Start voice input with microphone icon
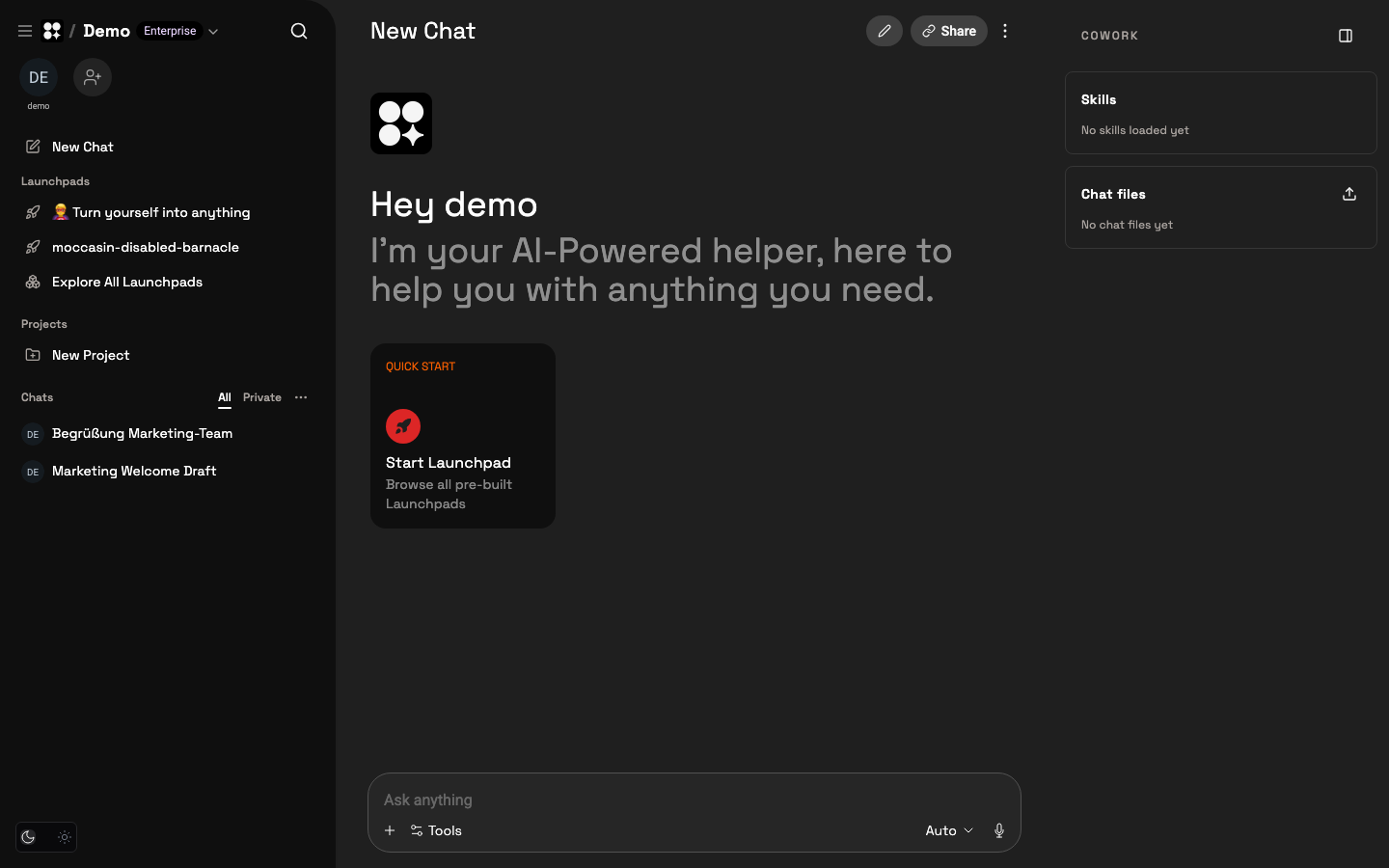1389x868 pixels. click(999, 830)
